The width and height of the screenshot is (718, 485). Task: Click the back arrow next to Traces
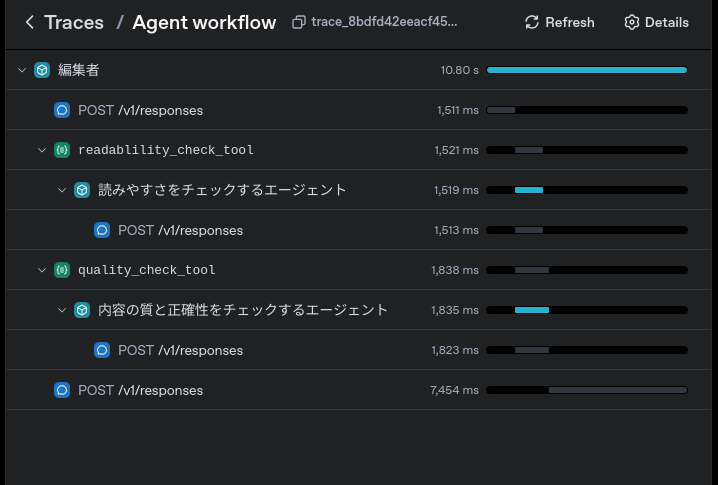coord(30,22)
